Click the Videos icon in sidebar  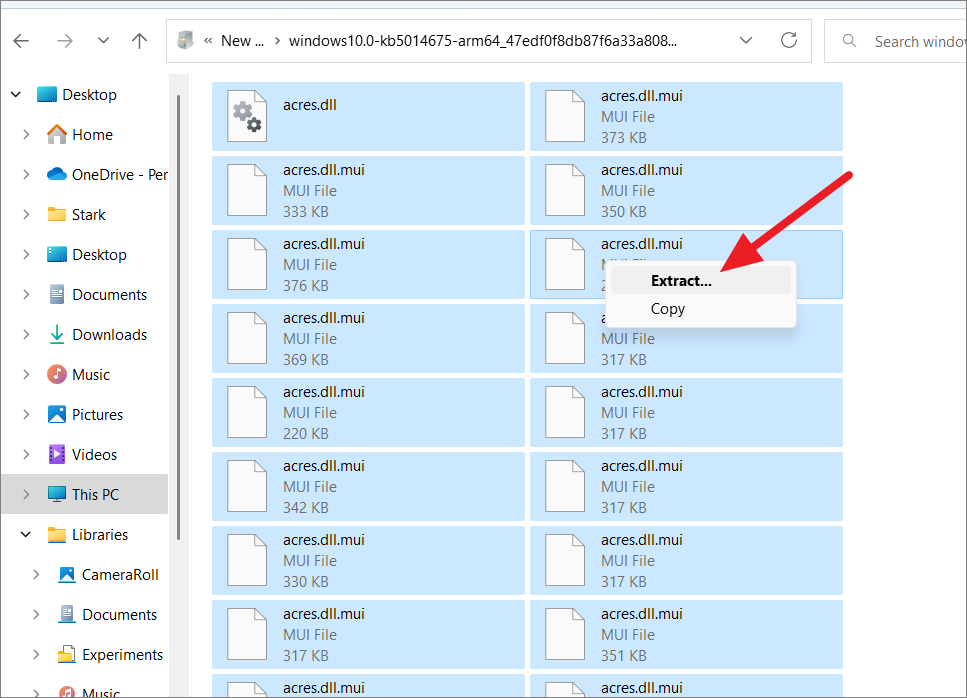57,454
